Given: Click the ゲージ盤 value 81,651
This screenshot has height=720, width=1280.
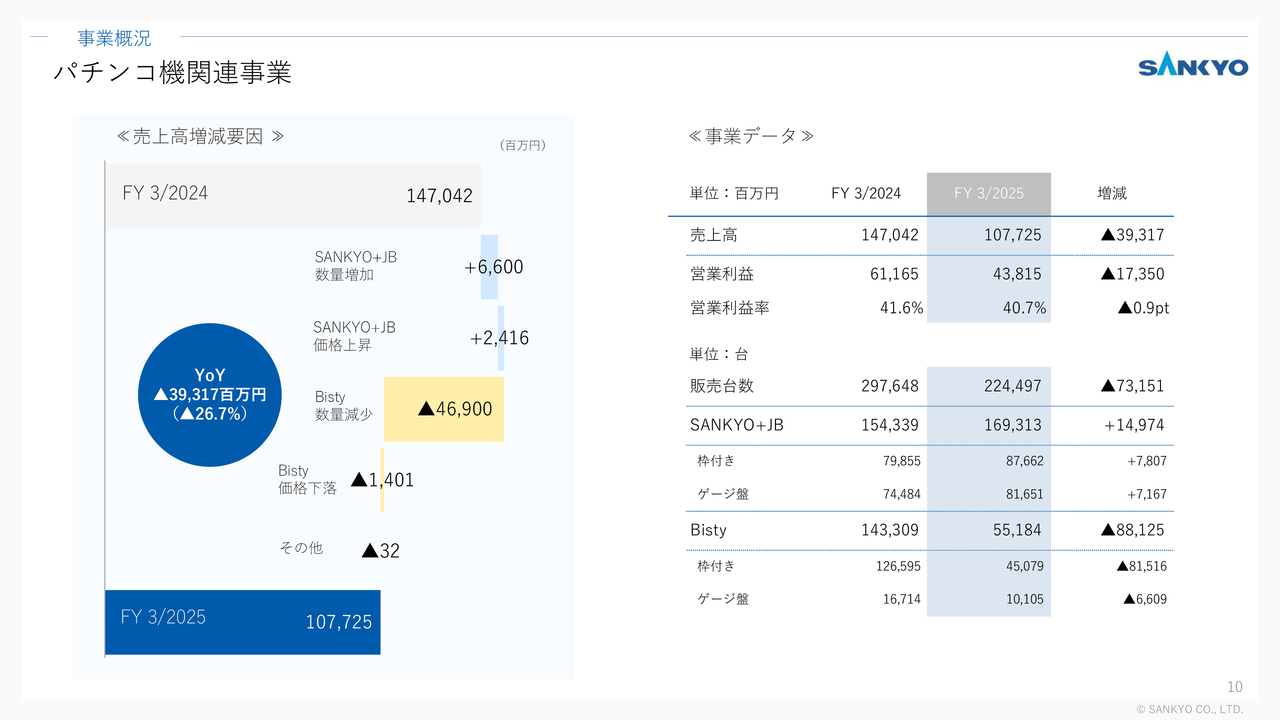Looking at the screenshot, I should (x=1024, y=494).
